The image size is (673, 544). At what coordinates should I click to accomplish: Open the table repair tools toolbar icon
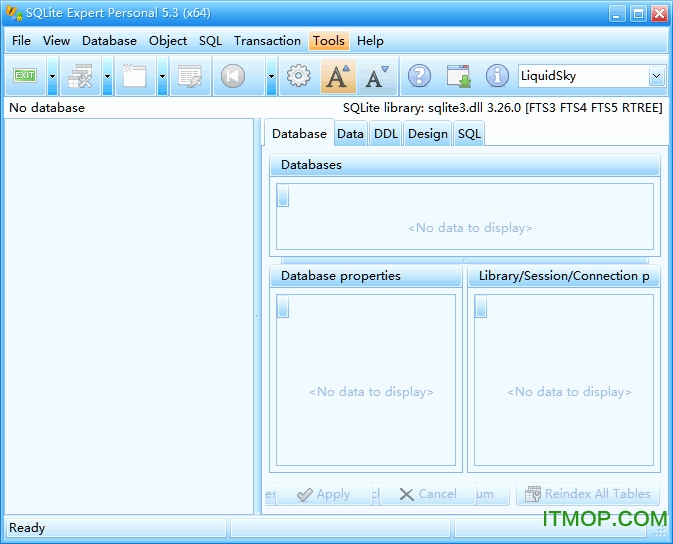point(80,76)
